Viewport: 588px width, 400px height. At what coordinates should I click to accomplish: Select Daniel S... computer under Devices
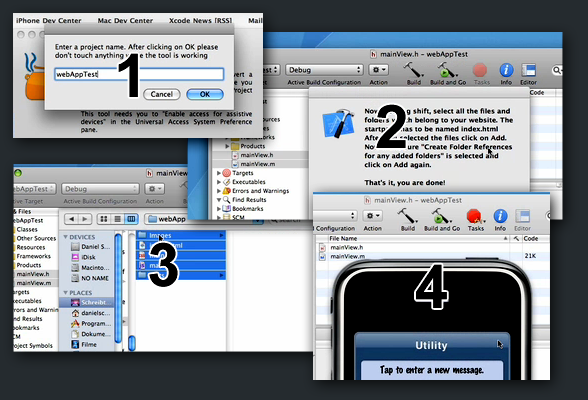pos(90,247)
